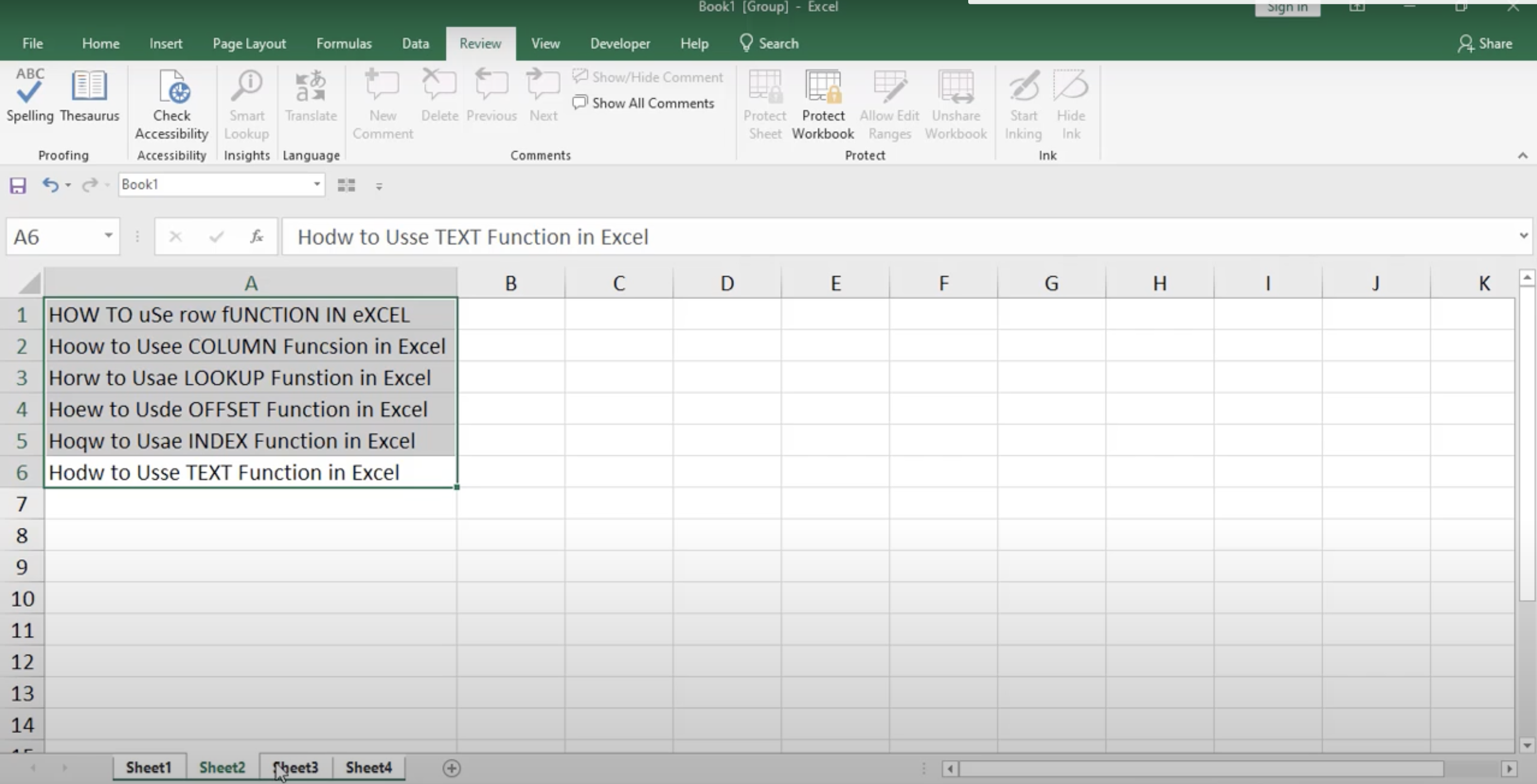Run the Spelling check
Viewport: 1537px width, 784px height.
click(29, 96)
